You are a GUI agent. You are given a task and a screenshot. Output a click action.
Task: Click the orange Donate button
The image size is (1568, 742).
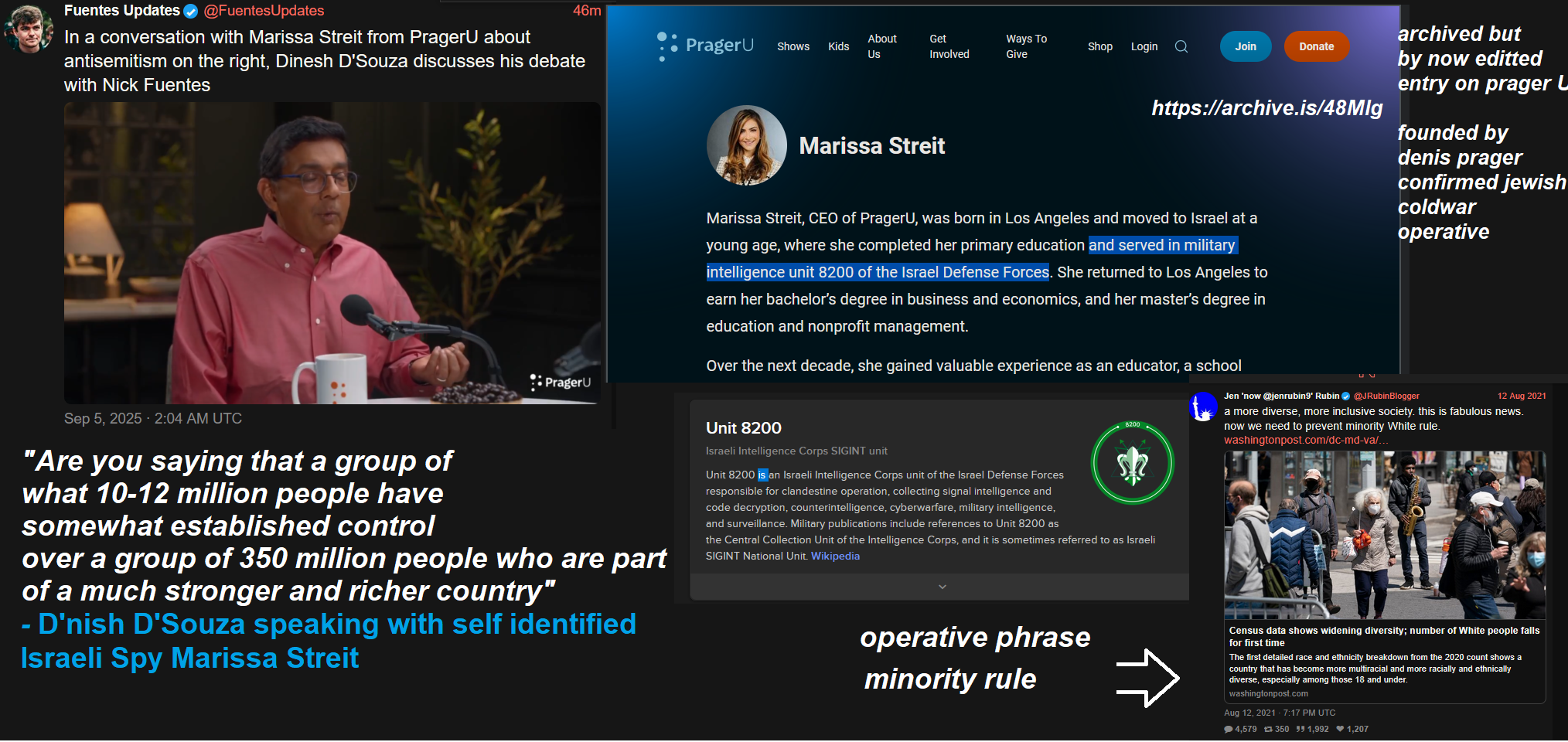point(1317,46)
